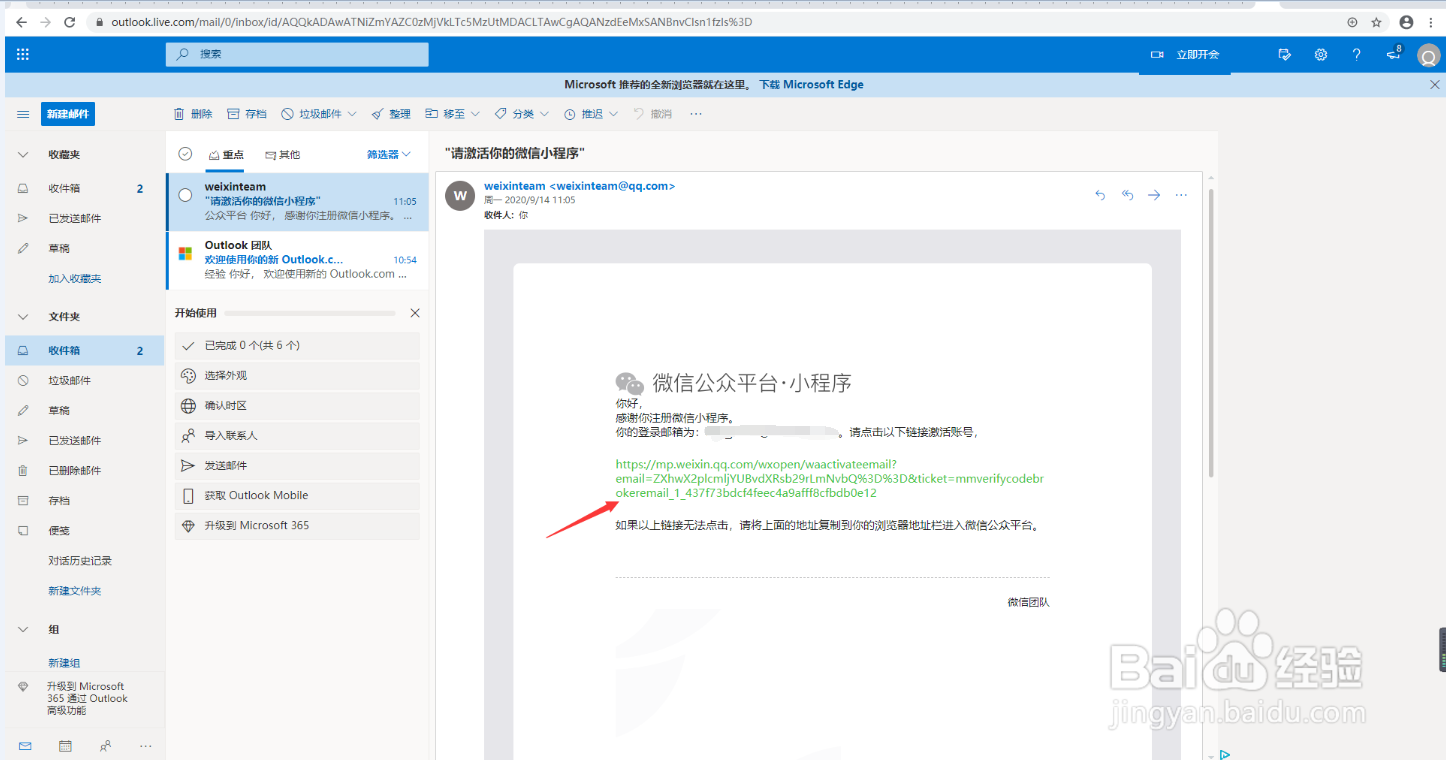Image resolution: width=1446 pixels, height=763 pixels.
Task: Click 选择外观 getting started item
Action: [x=297, y=376]
